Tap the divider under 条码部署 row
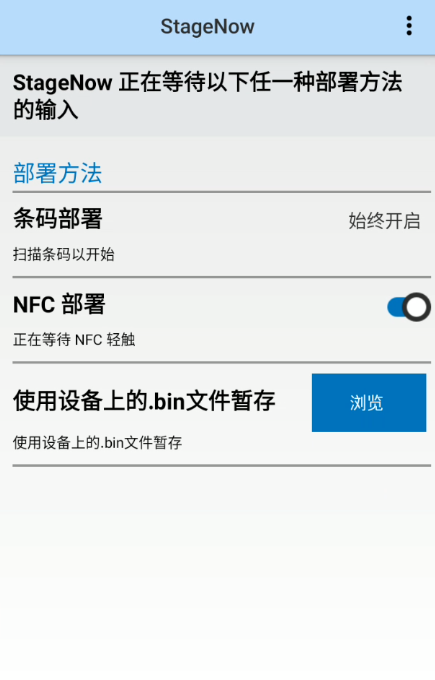Viewport: 435px width, 680px height. (222, 277)
